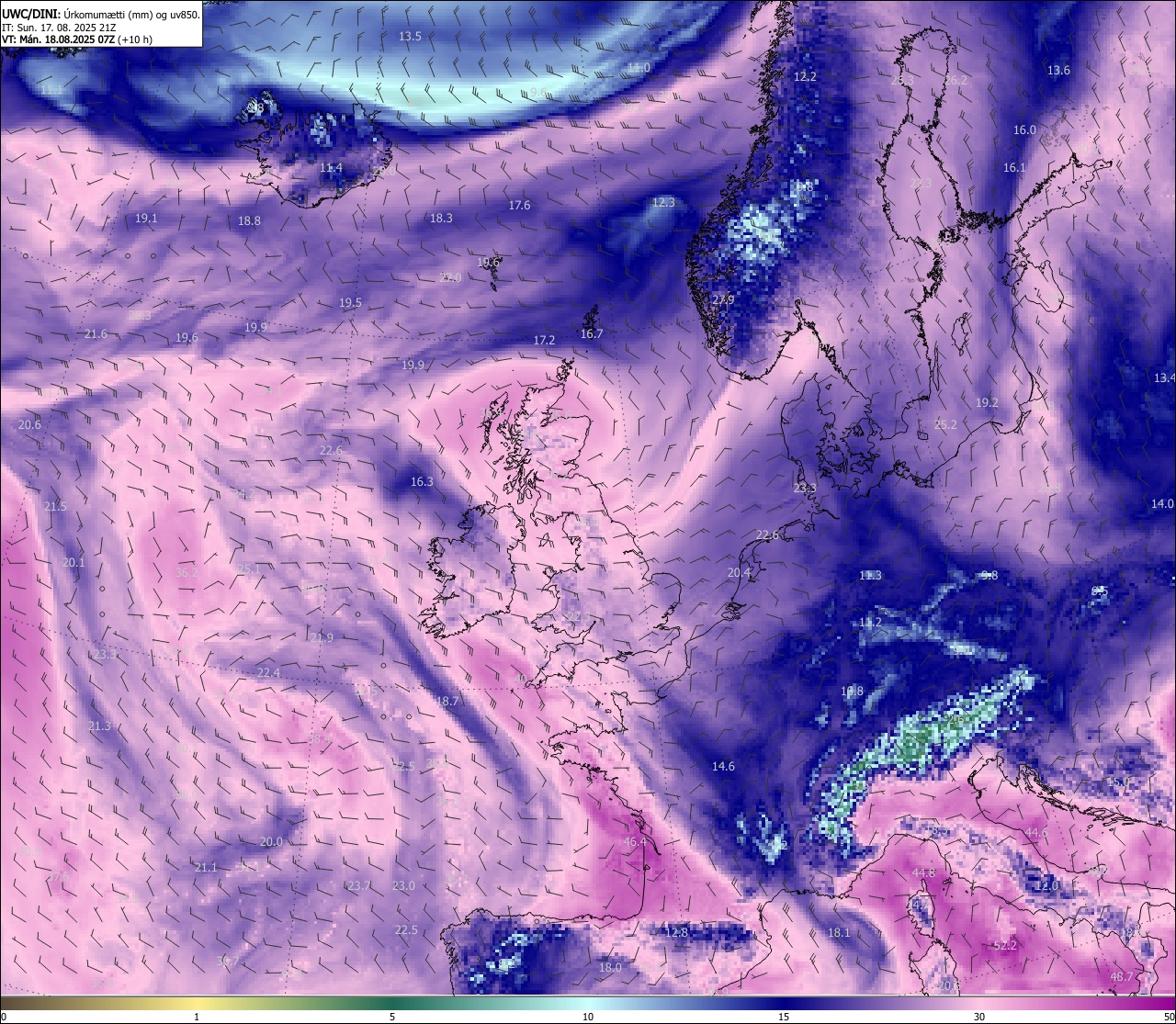The image size is (1176, 1024).
Task: Click the 'VT: Mán. 18.08.2025 07Z (+10 h)' line
Action: pyautogui.click(x=77, y=39)
